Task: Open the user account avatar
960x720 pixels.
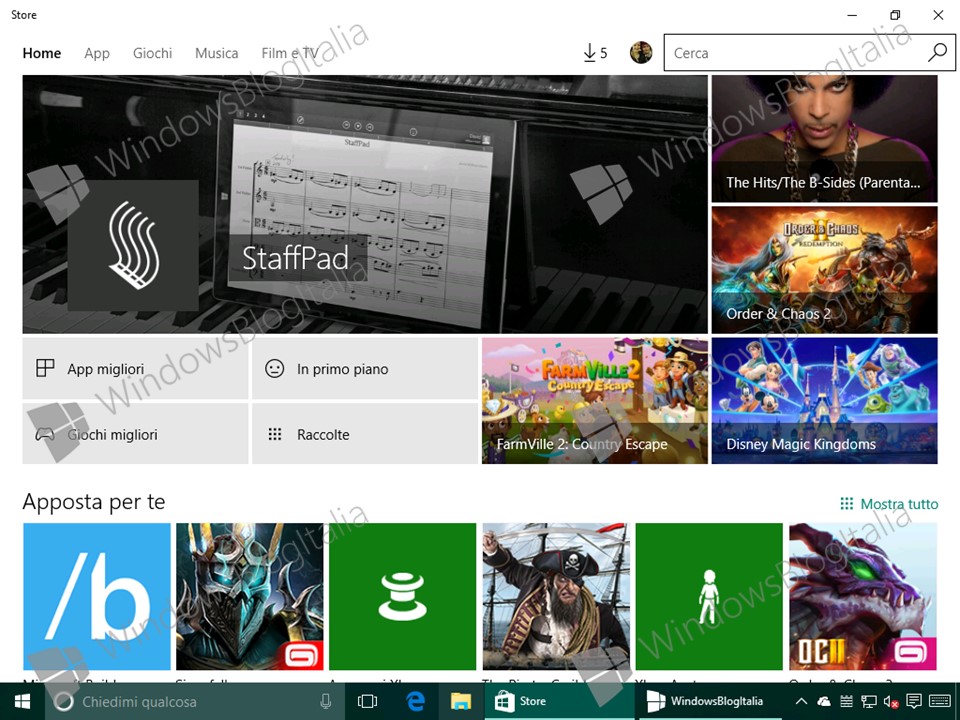Action: 640,53
